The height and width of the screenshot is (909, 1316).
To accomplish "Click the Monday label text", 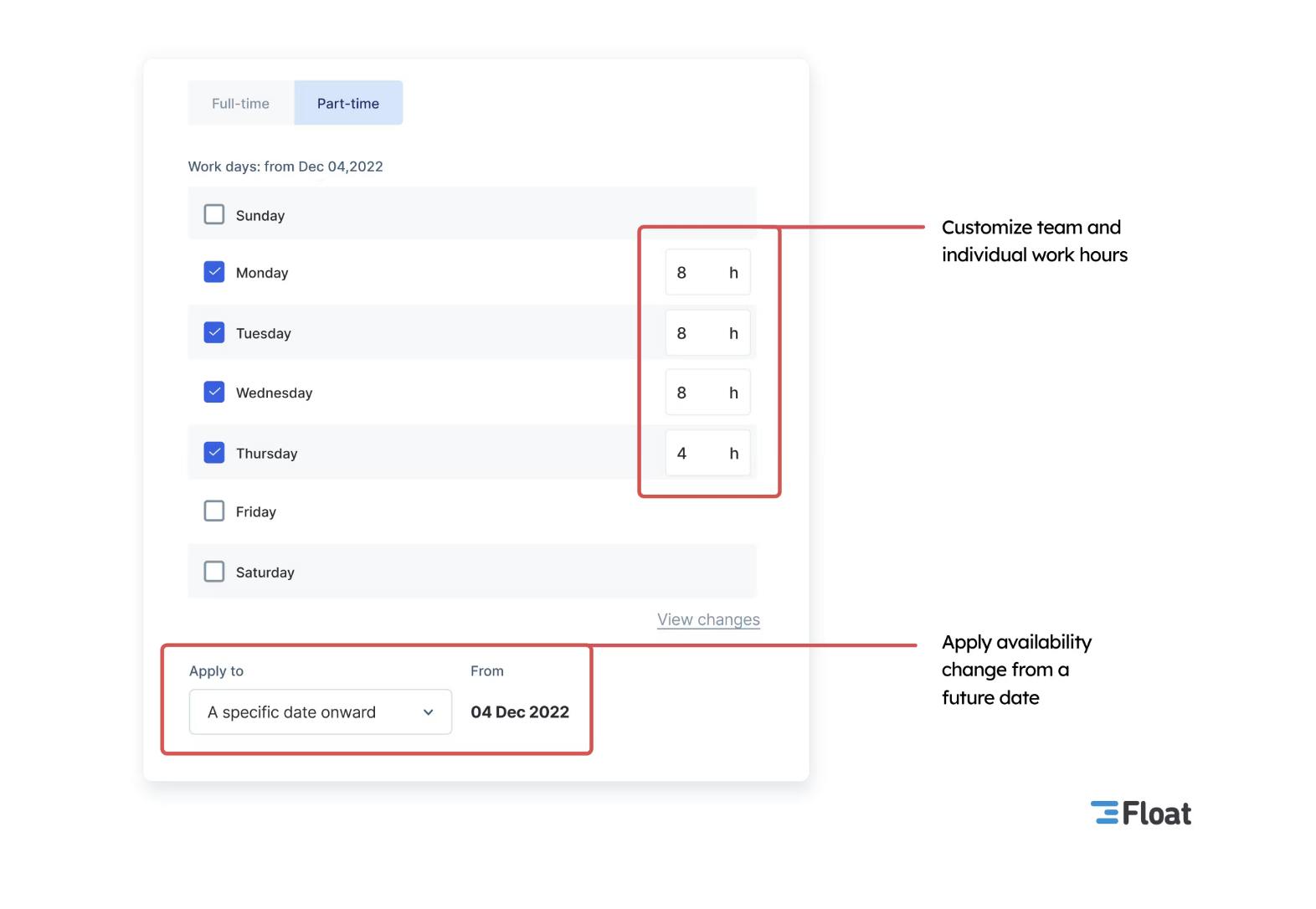I will [x=262, y=273].
